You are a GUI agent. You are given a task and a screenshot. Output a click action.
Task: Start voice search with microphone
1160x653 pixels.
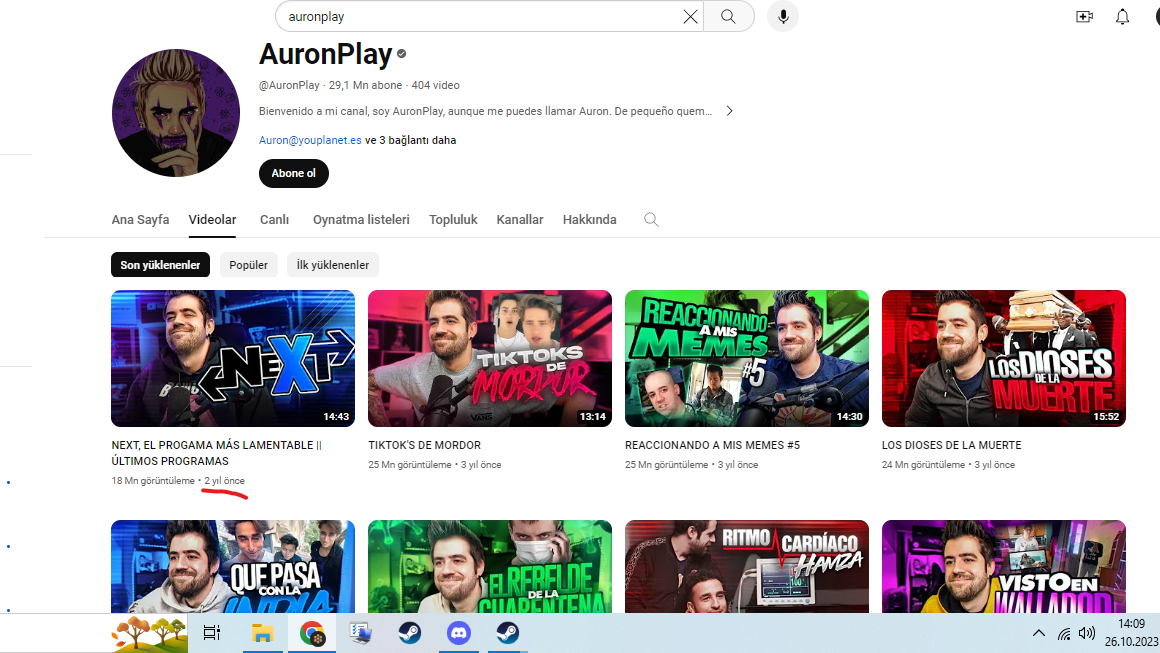pos(783,16)
